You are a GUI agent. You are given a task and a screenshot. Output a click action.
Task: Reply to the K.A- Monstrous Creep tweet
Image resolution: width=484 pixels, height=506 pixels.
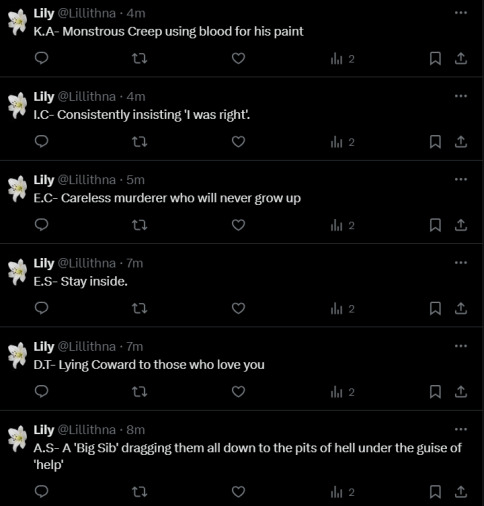(x=42, y=58)
